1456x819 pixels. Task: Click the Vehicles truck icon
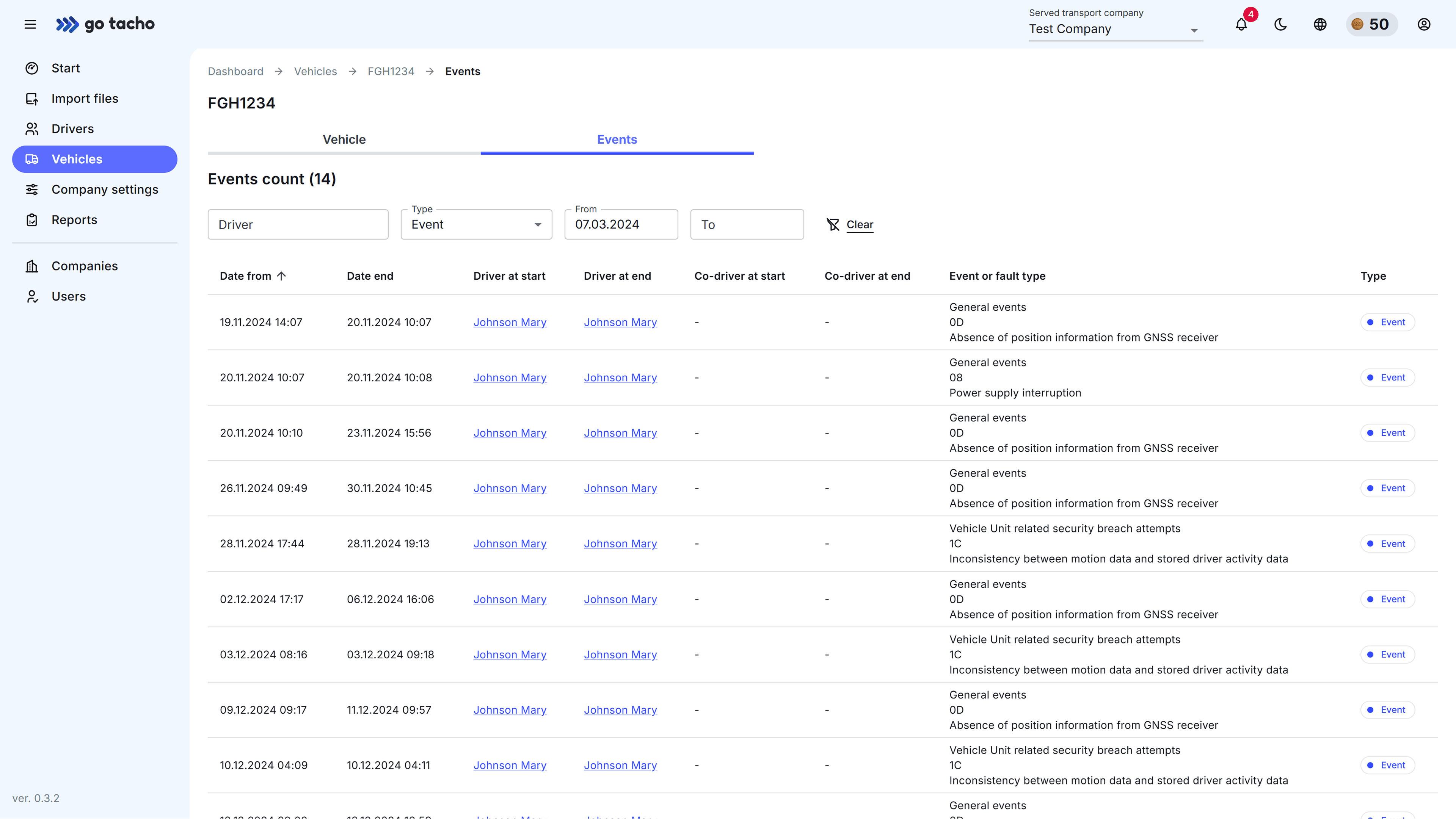click(x=32, y=159)
